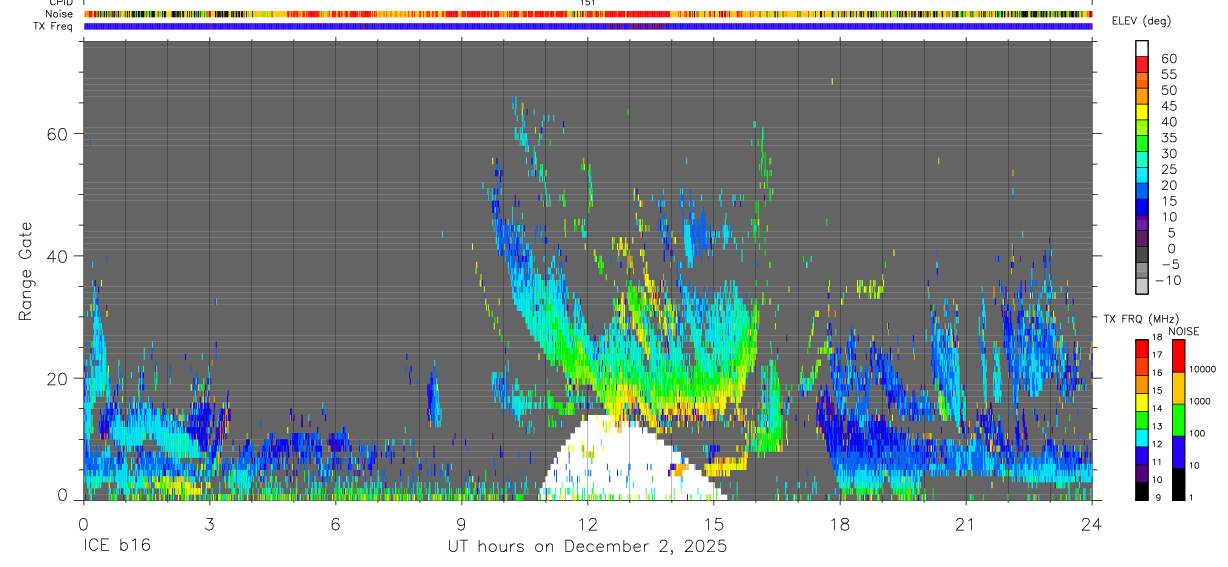Click the 12 tick label on UT hours axis

coord(587,524)
